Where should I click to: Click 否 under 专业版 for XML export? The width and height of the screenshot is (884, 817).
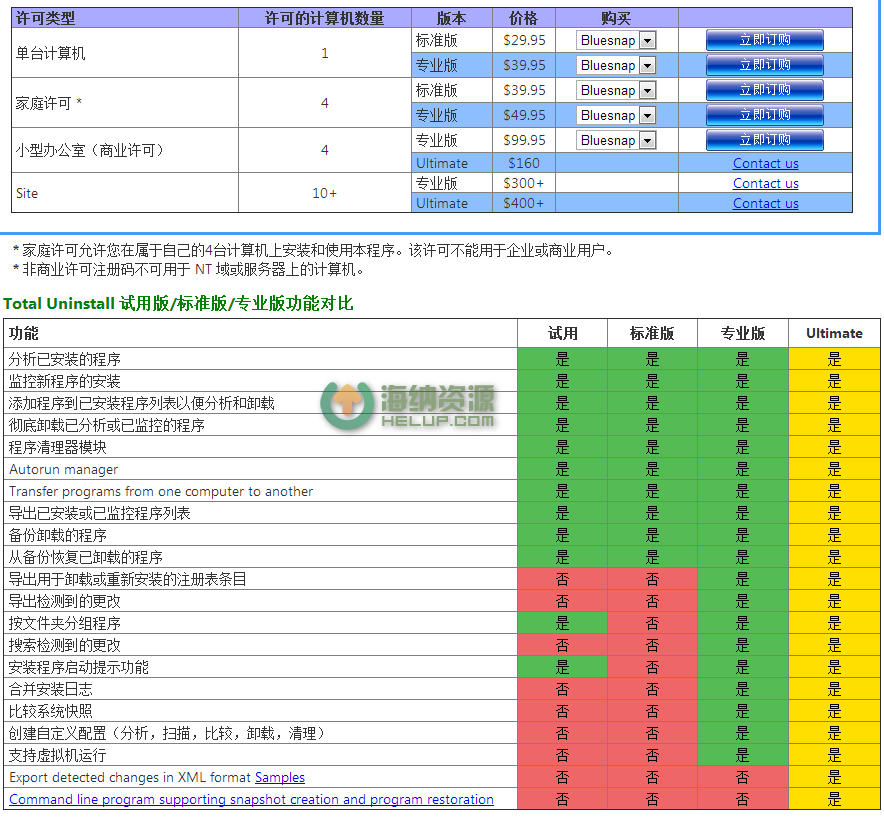743,778
